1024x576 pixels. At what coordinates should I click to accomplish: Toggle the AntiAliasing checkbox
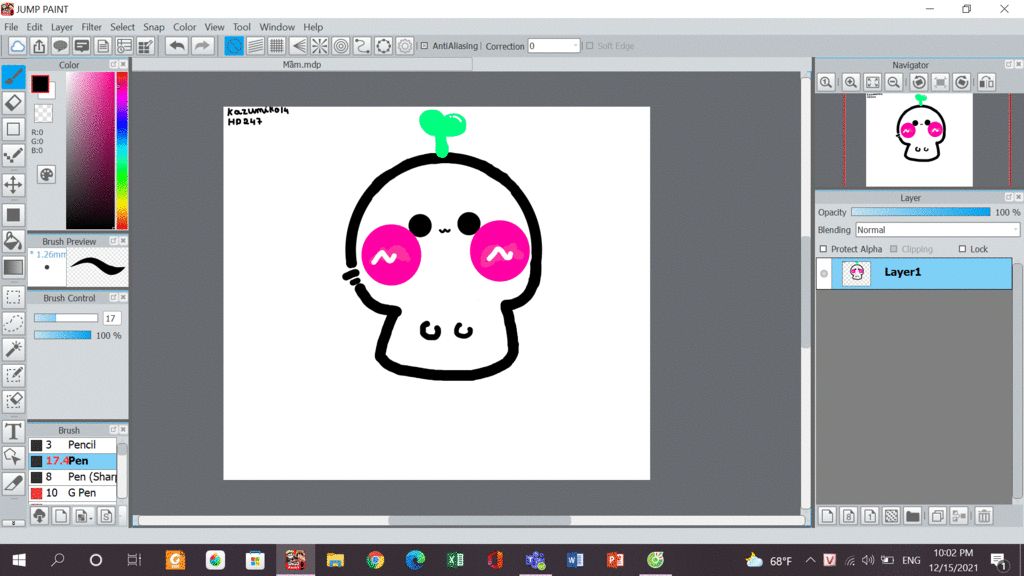click(424, 46)
